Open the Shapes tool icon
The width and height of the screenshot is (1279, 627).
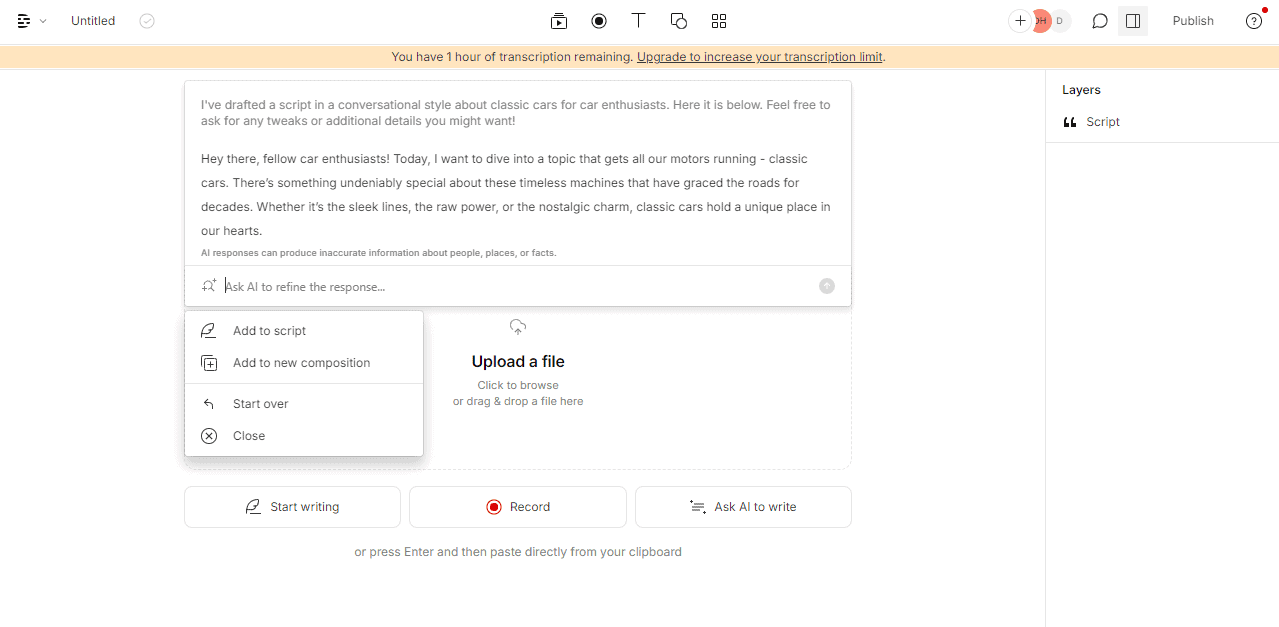[x=679, y=21]
